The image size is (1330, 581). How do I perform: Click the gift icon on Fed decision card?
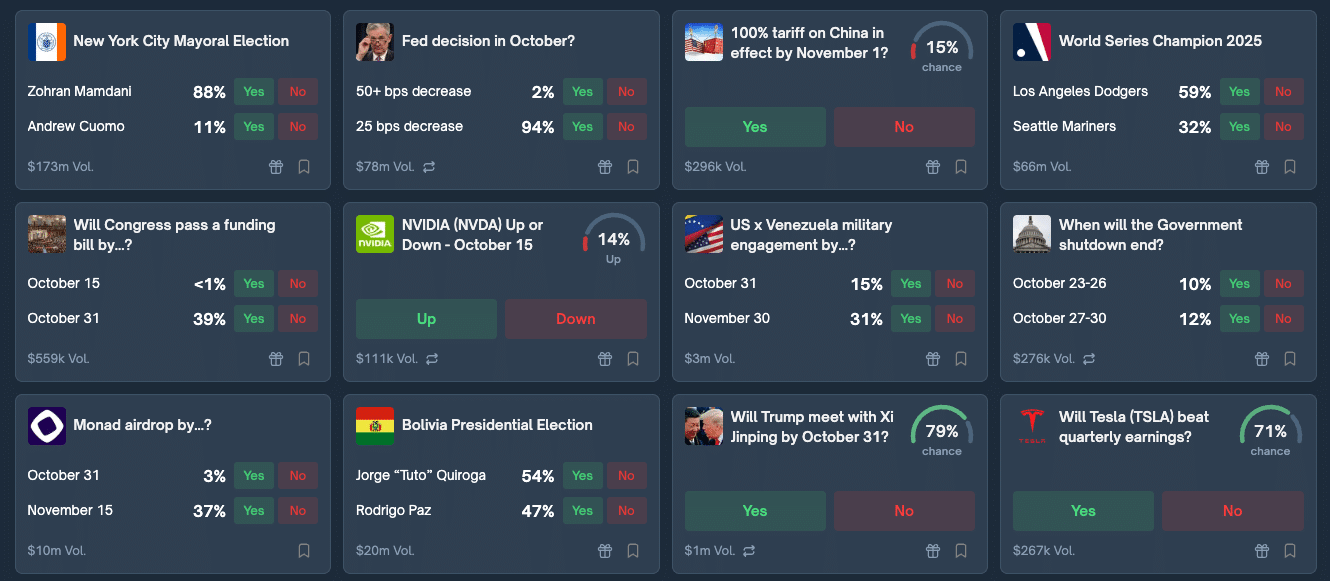tap(605, 167)
